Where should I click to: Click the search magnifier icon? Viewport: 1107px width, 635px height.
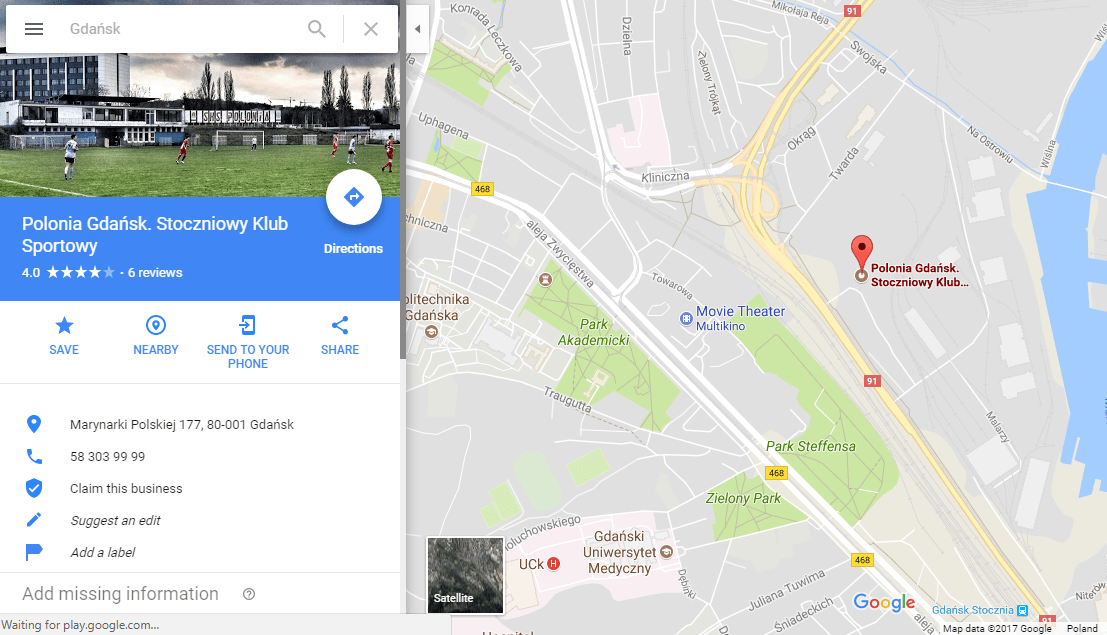coord(316,29)
